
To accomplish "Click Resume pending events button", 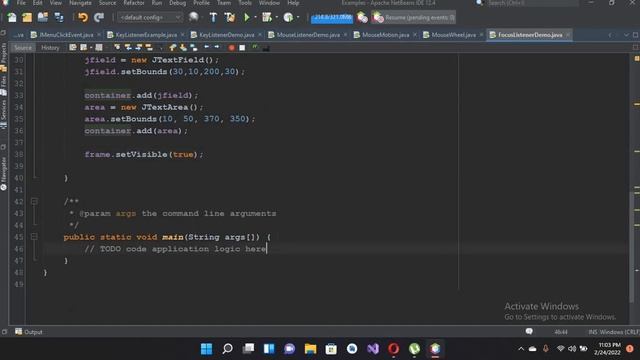I will point(414,18).
